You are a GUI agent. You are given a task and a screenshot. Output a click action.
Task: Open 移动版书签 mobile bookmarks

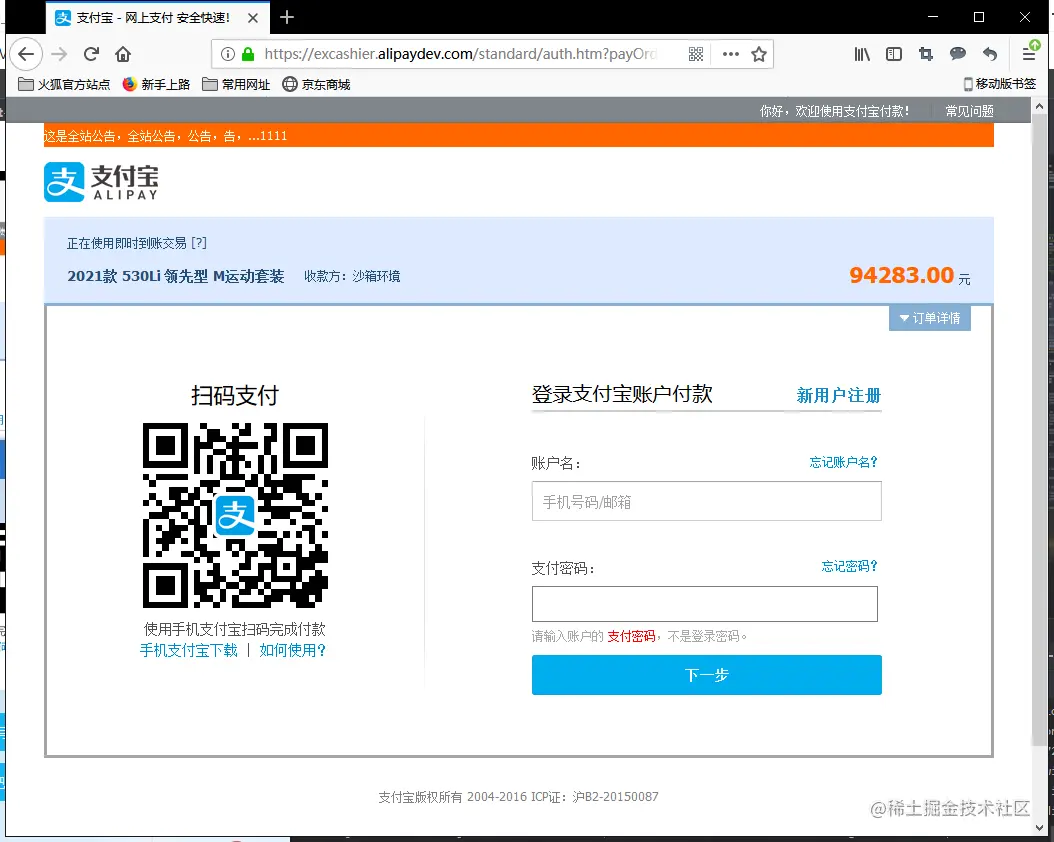[x=1000, y=84]
